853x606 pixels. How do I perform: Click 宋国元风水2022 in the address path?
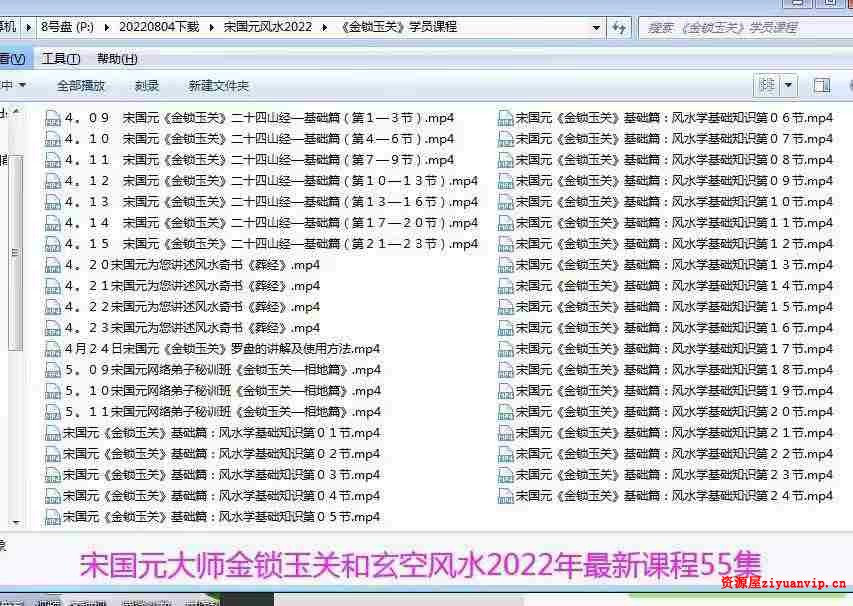click(268, 27)
